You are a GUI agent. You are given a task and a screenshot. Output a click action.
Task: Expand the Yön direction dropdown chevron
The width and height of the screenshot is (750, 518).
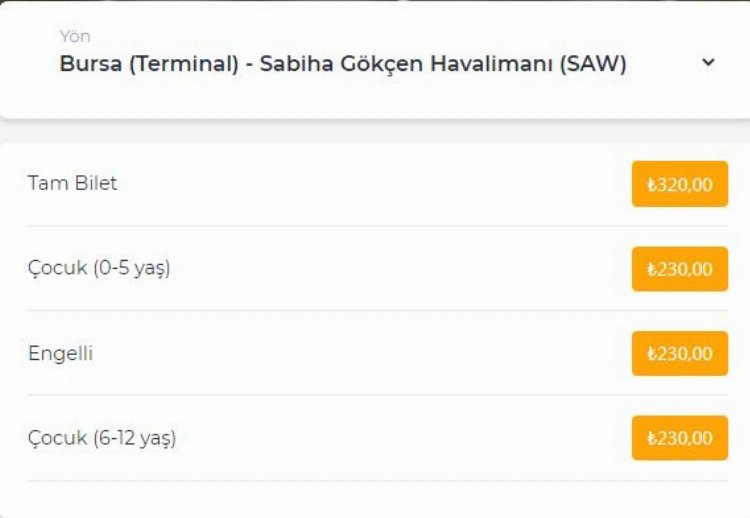708,62
